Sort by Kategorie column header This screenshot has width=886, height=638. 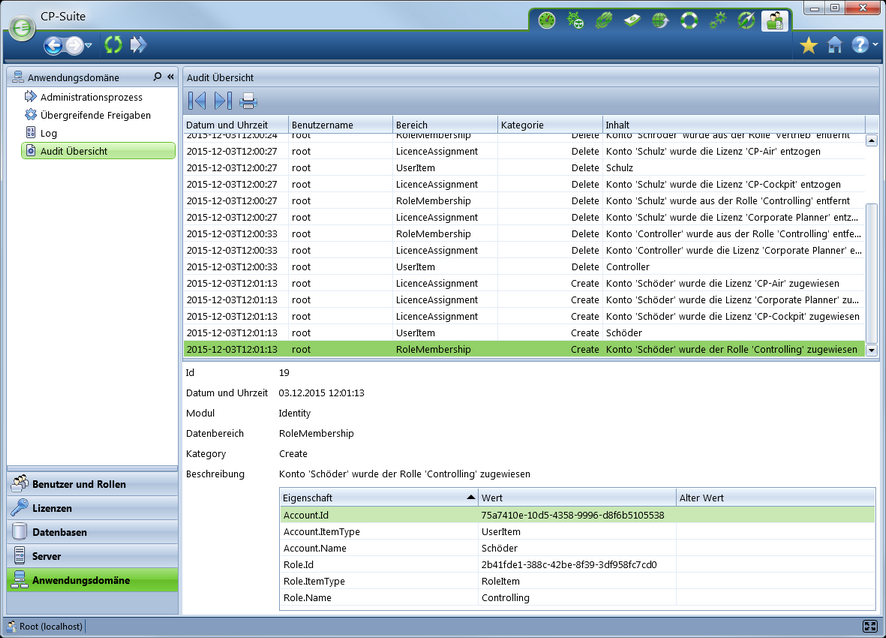click(550, 125)
